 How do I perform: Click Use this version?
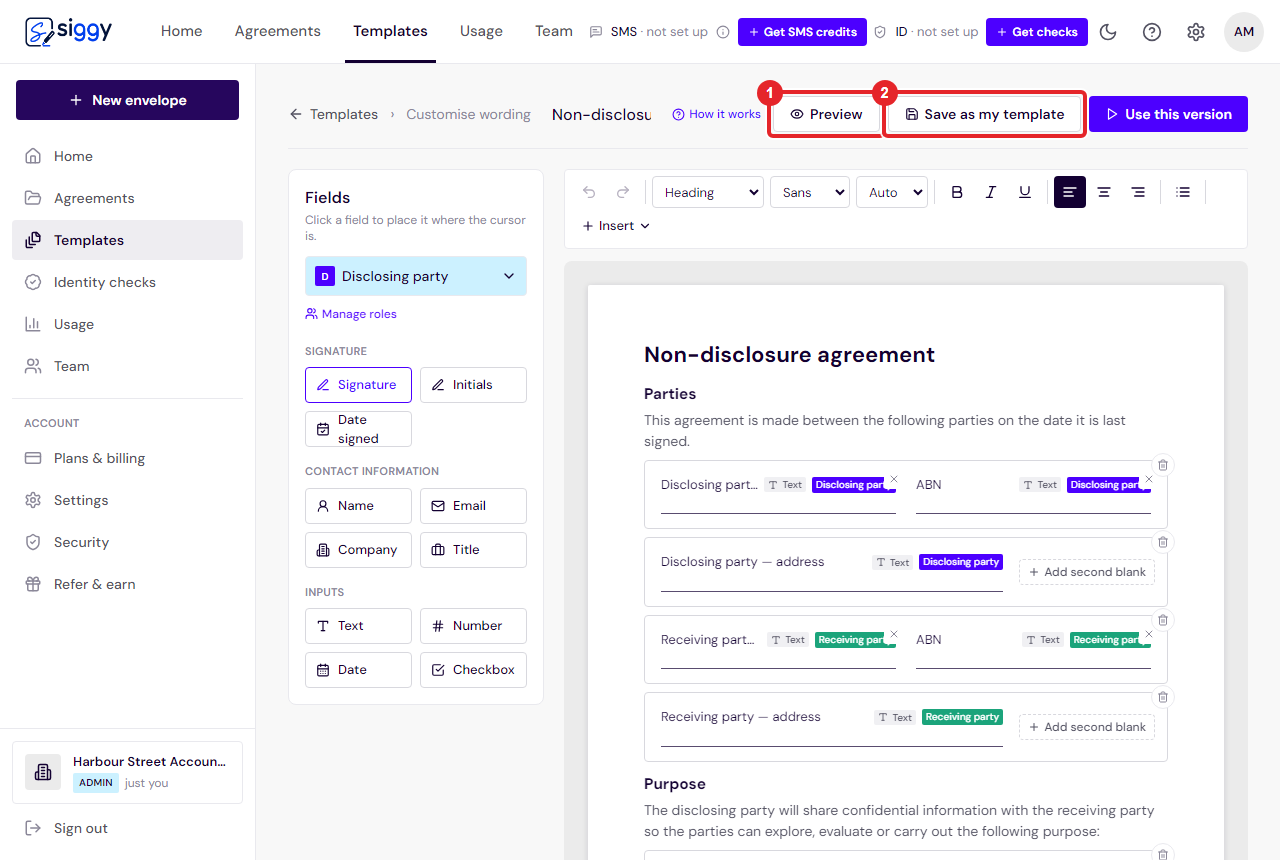point(1168,114)
